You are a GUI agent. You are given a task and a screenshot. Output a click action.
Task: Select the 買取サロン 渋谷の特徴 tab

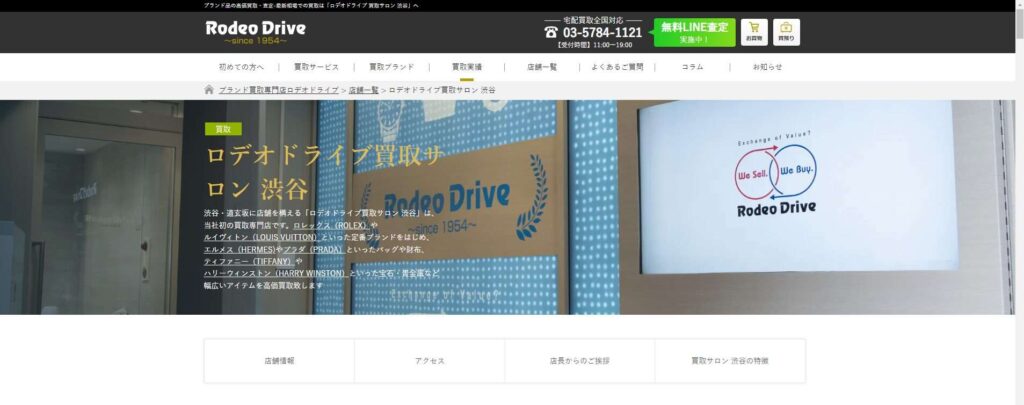[x=730, y=361]
